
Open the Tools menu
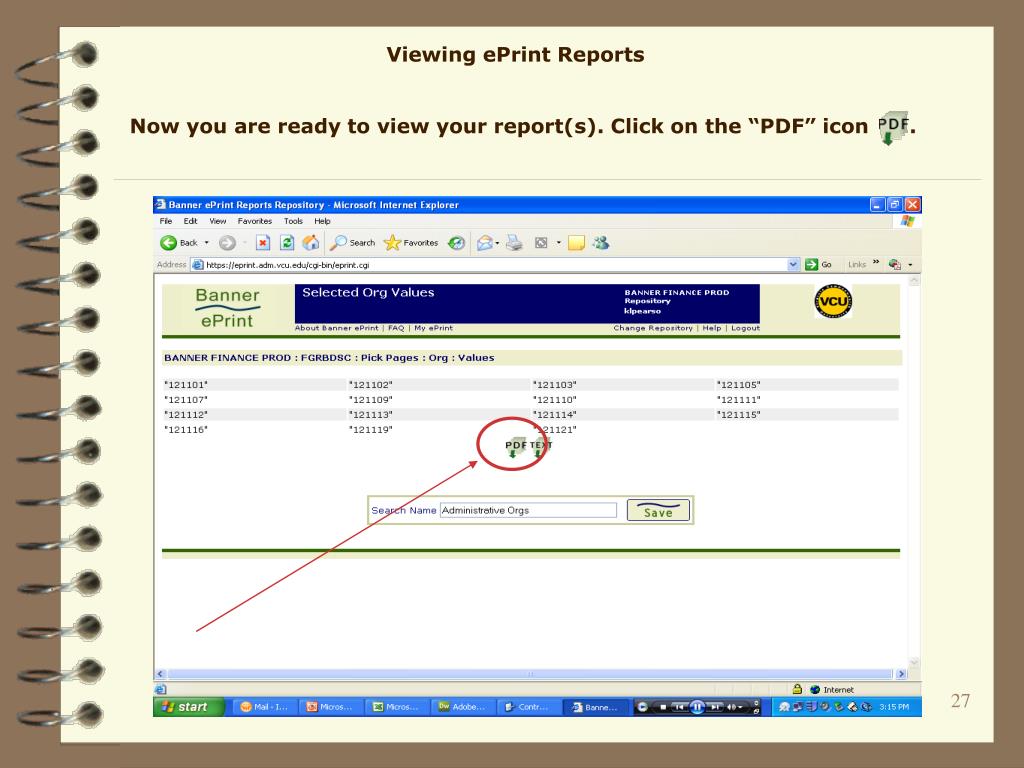[x=293, y=221]
